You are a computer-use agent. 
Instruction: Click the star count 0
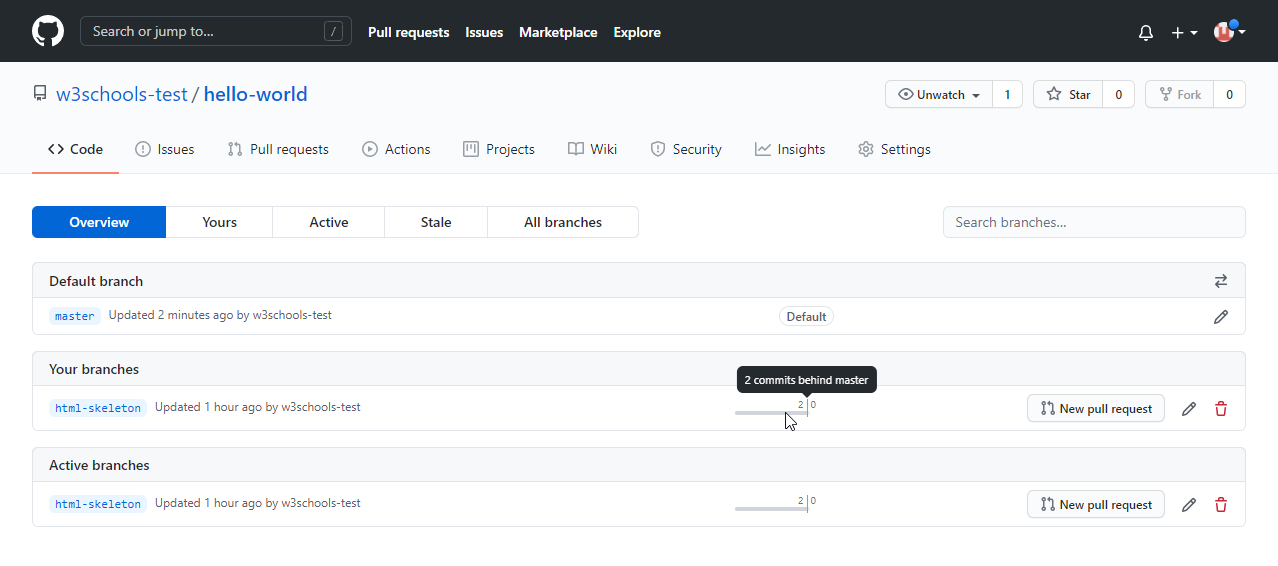1118,94
